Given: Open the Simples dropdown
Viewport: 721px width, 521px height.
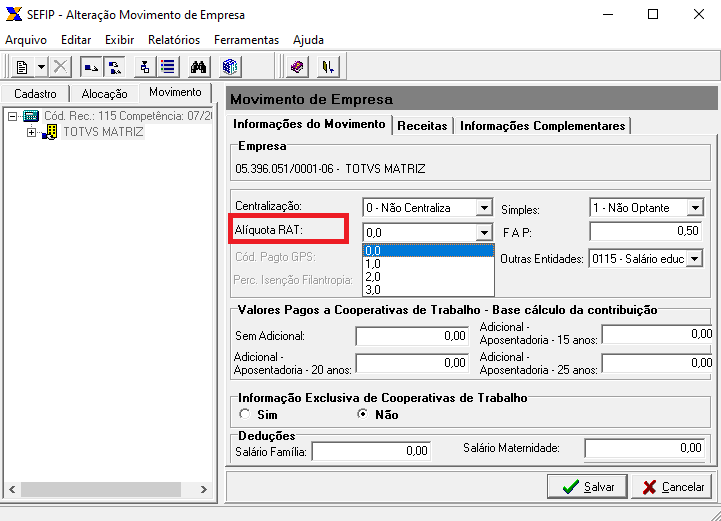Looking at the screenshot, I should coord(695,208).
